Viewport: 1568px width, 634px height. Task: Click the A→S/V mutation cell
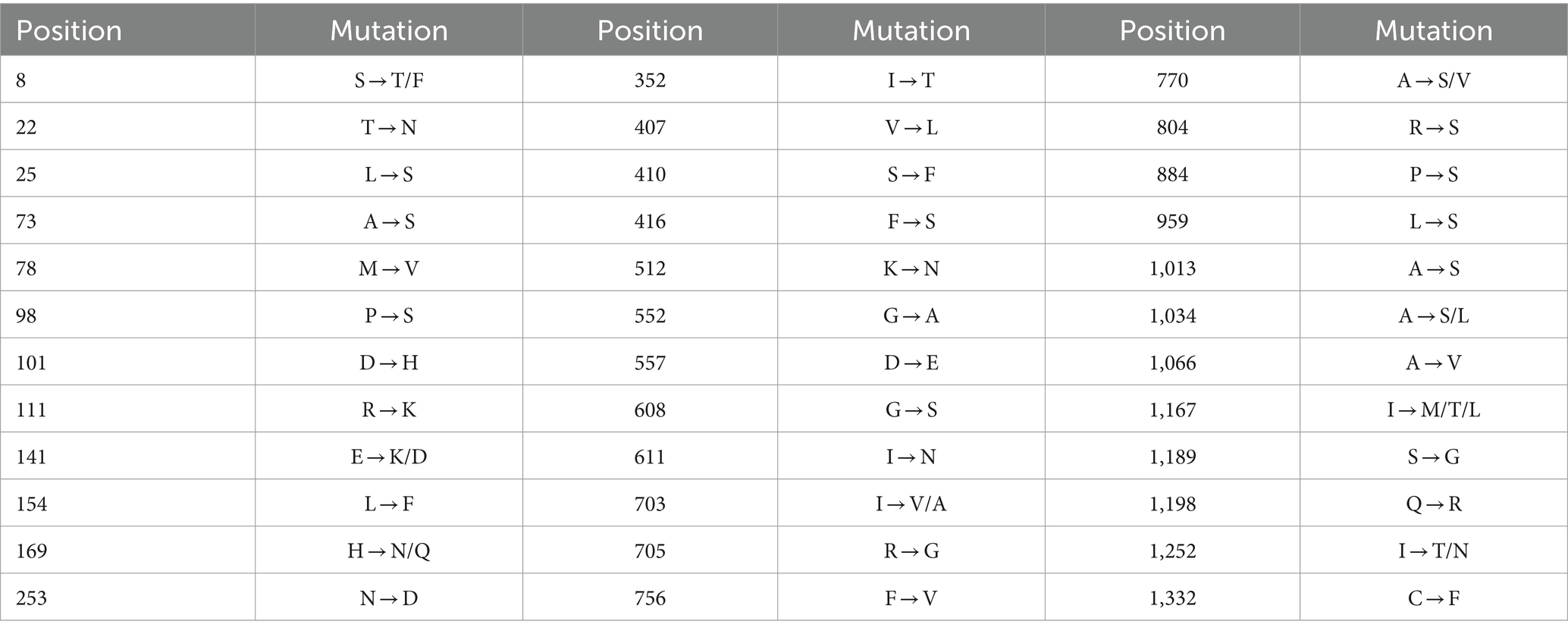[1433, 80]
